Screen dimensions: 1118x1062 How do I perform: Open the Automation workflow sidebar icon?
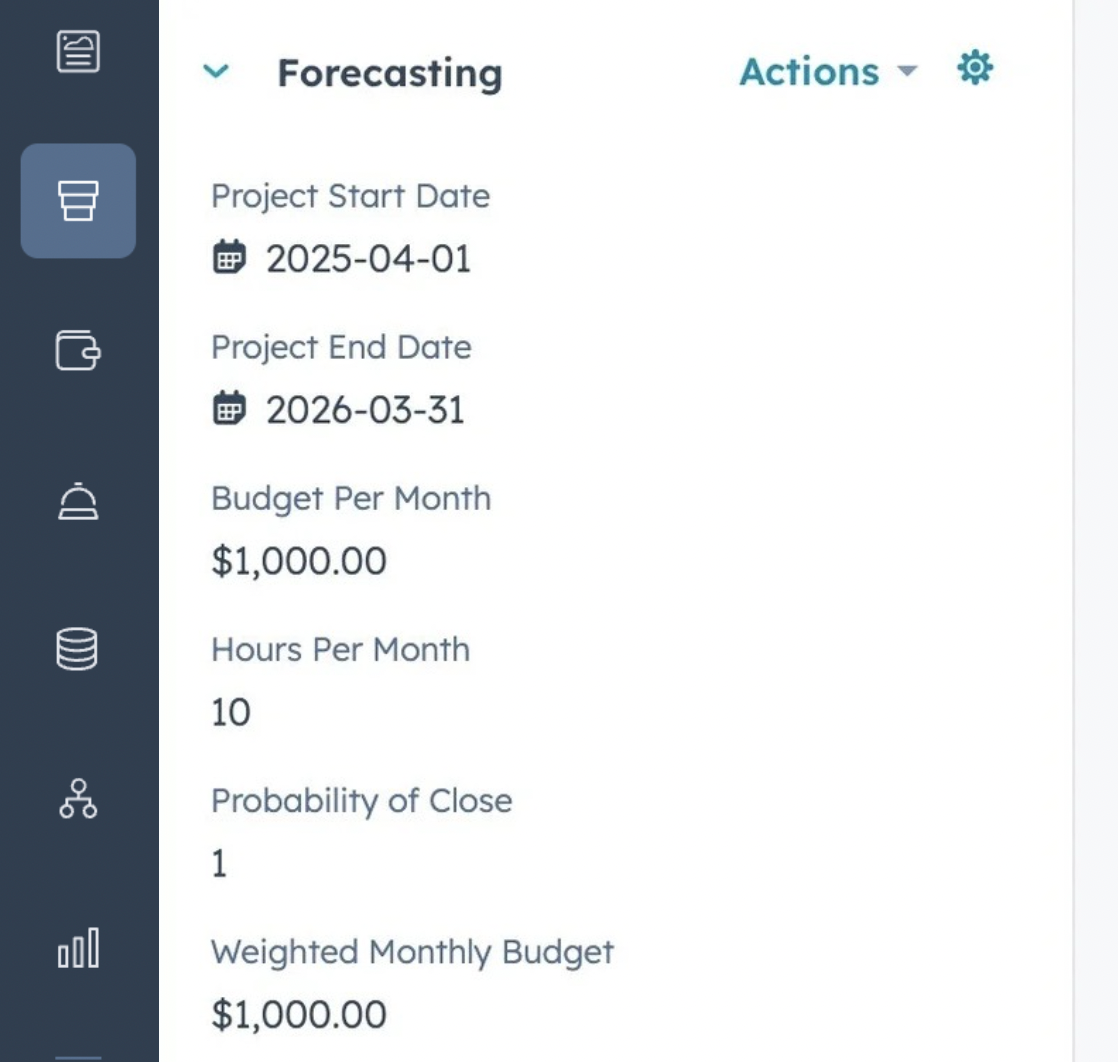pos(78,799)
